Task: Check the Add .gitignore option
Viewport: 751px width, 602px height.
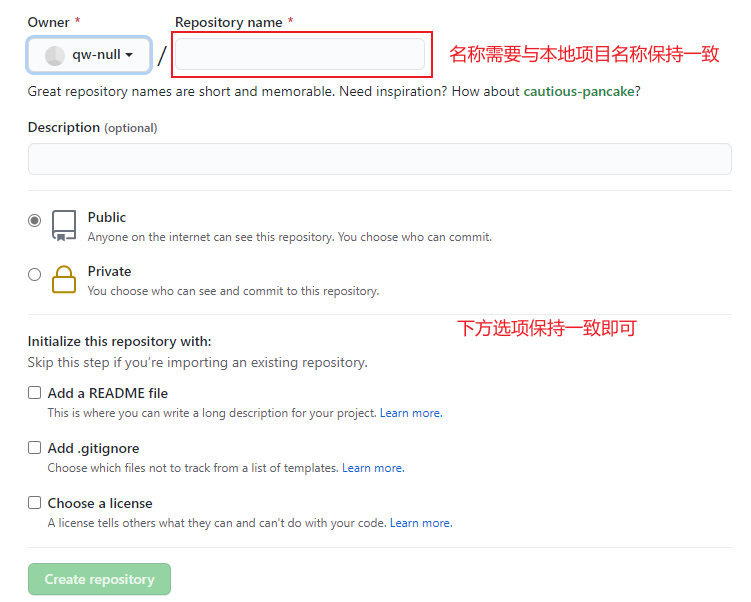Action: pos(34,448)
